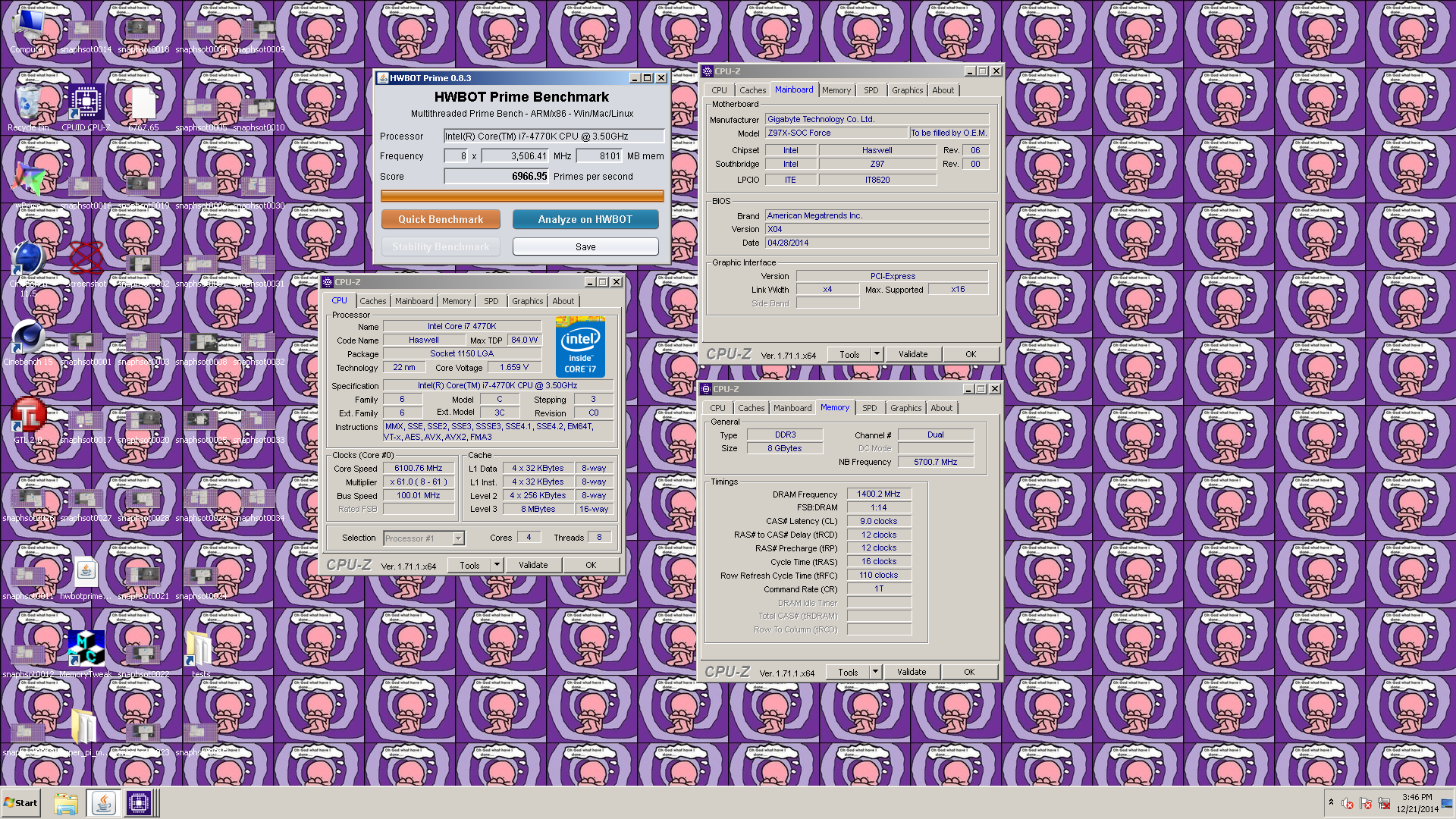This screenshot has width=1456, height=819.
Task: Click the Quick Benchmark button
Action: 441,219
